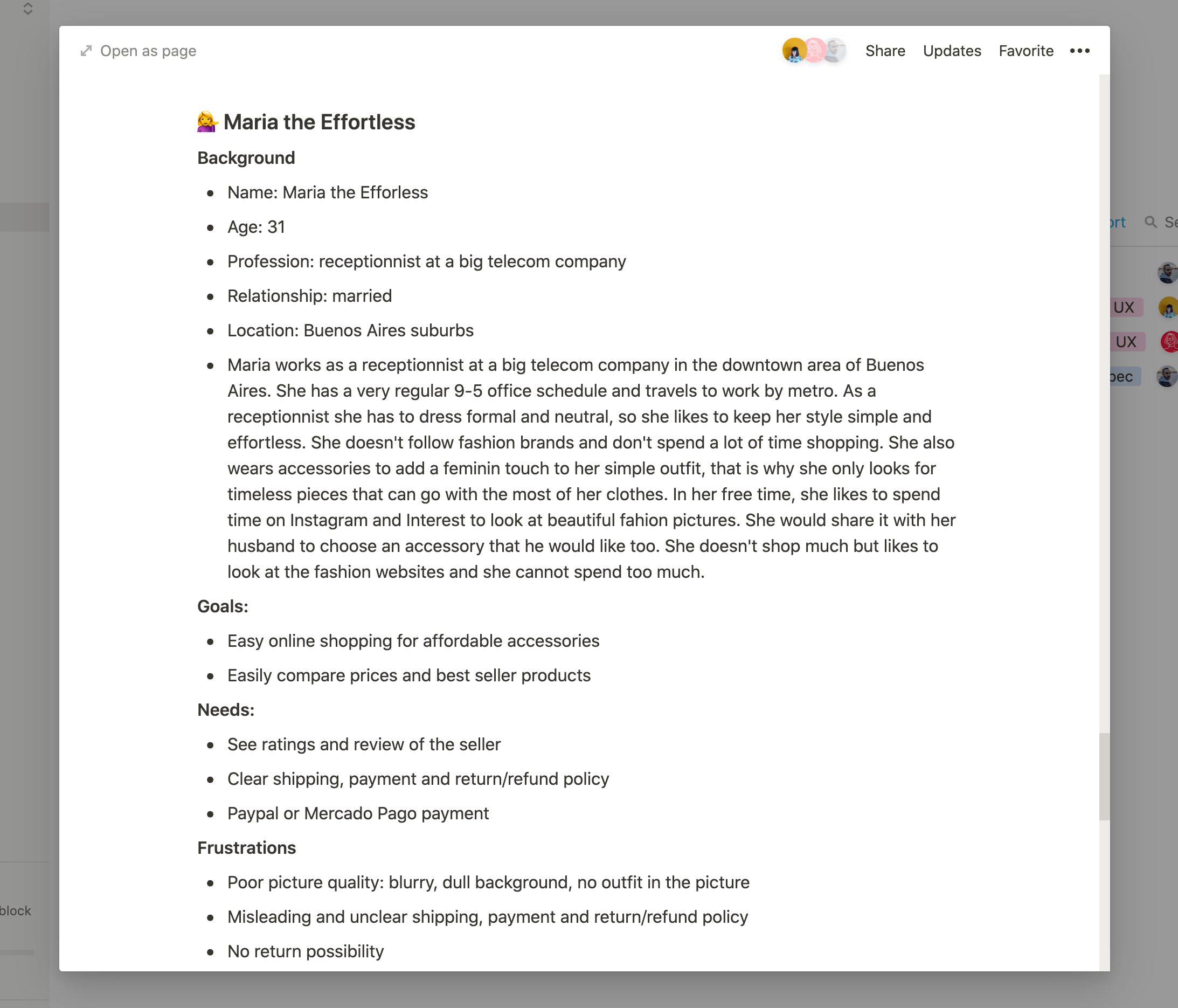The height and width of the screenshot is (1008, 1178).
Task: Toggle the sidebar switcher chevron arrows
Action: tap(27, 8)
